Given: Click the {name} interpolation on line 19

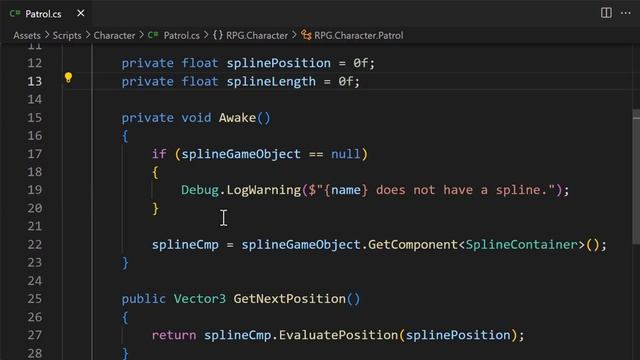Looking at the screenshot, I should [346, 190].
